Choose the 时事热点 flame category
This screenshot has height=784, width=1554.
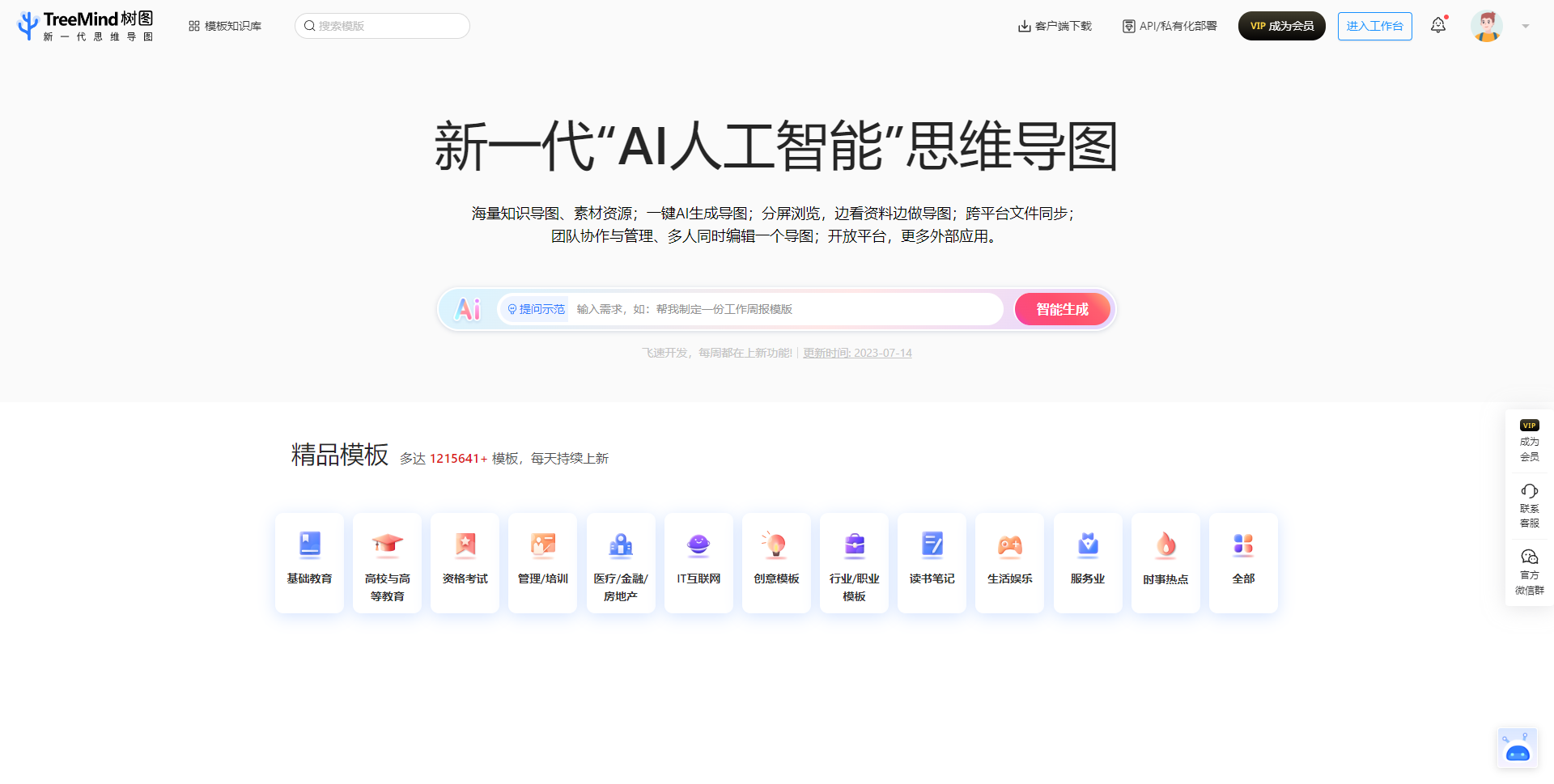(x=1165, y=562)
